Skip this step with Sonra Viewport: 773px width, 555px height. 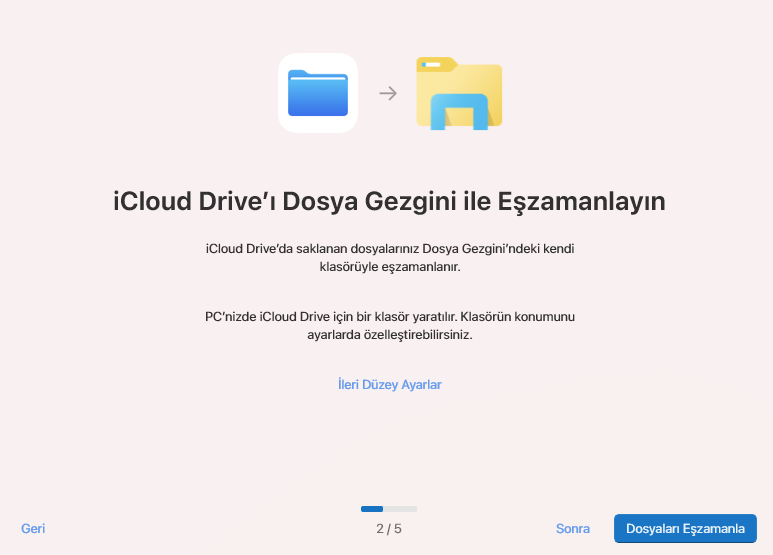(573, 529)
